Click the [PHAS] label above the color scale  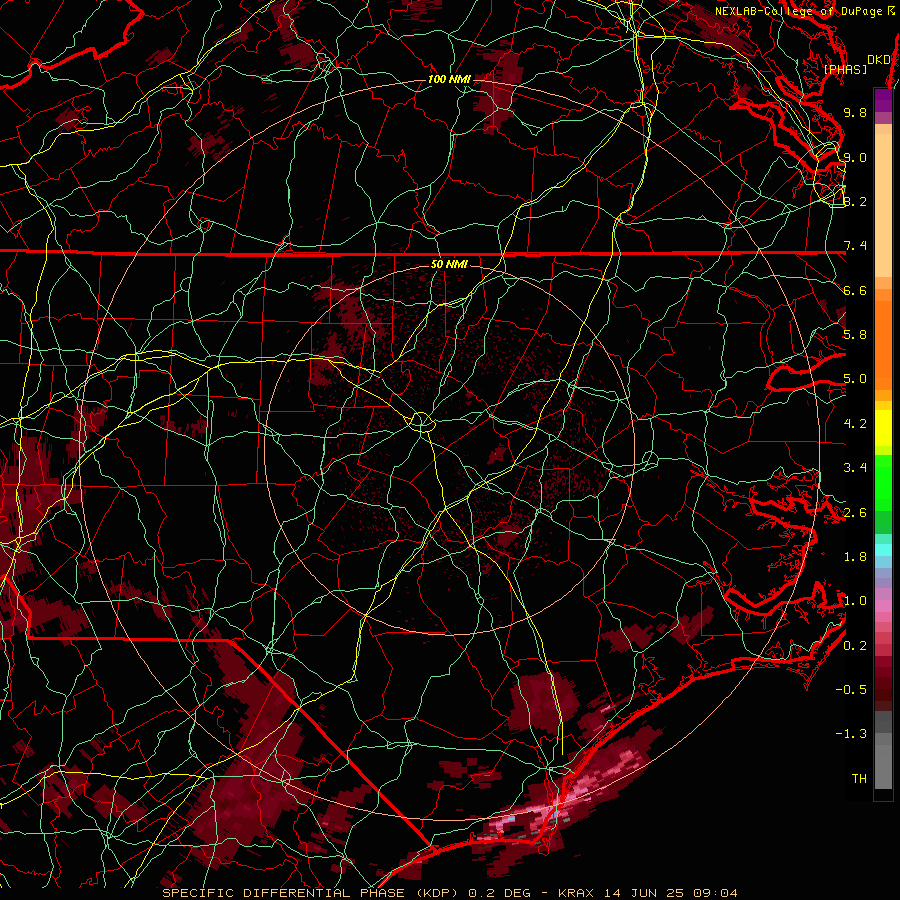click(845, 69)
